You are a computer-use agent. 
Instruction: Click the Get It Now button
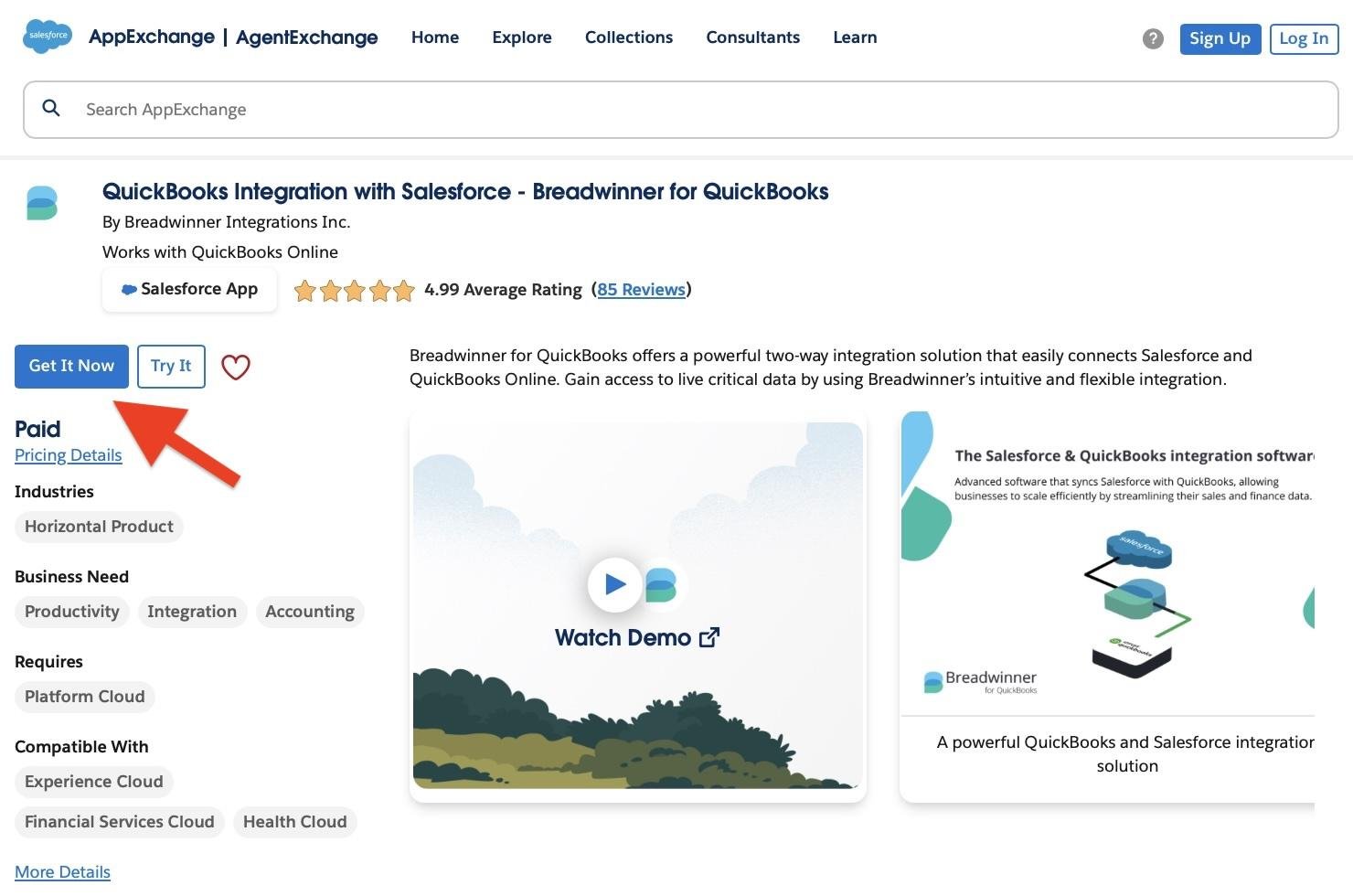point(71,366)
